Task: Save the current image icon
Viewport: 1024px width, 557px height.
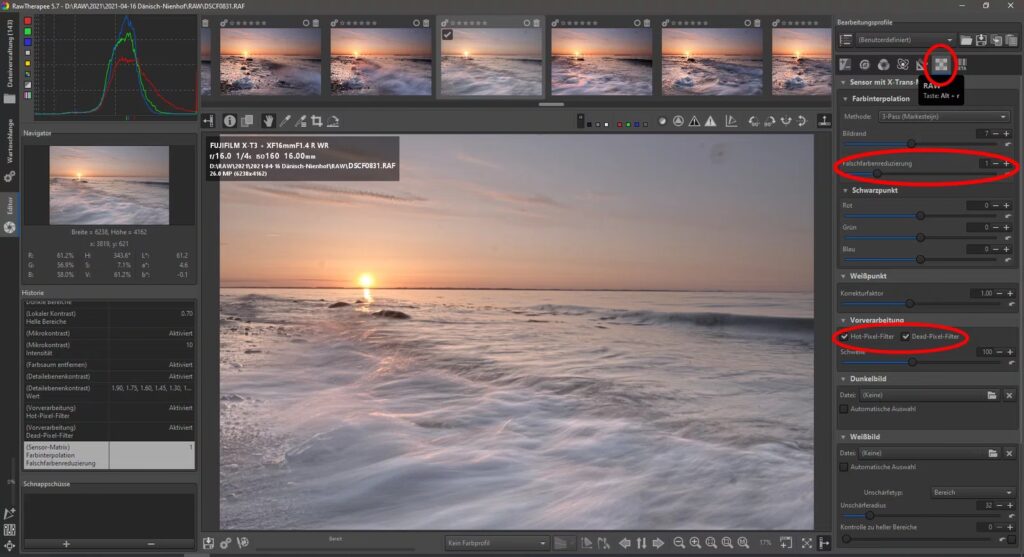Action: coord(208,543)
